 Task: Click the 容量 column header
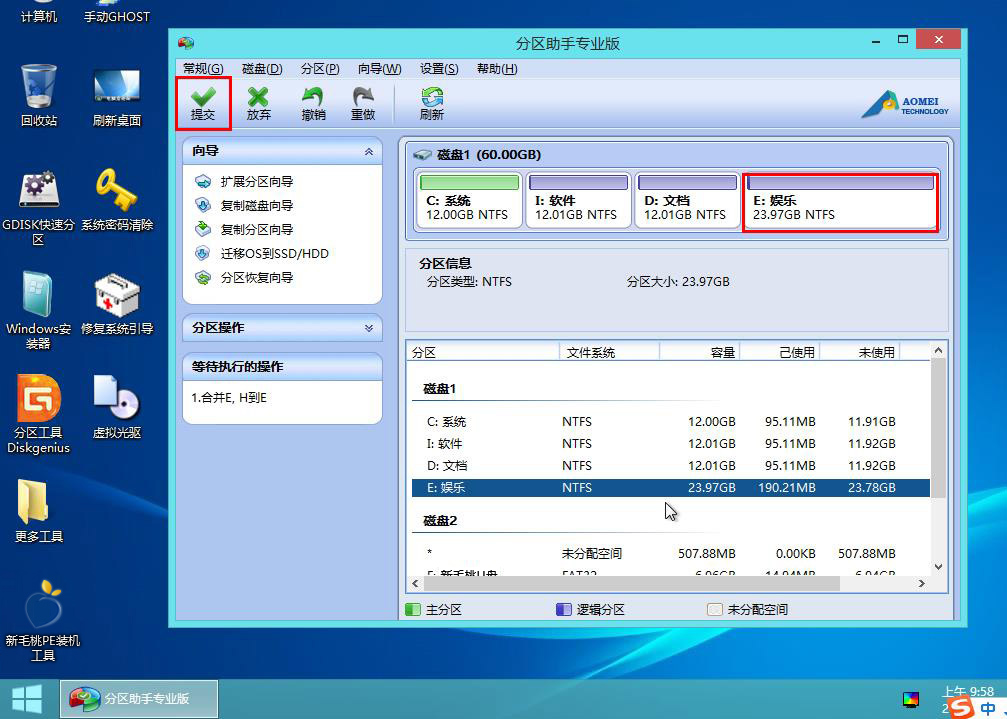pos(700,352)
